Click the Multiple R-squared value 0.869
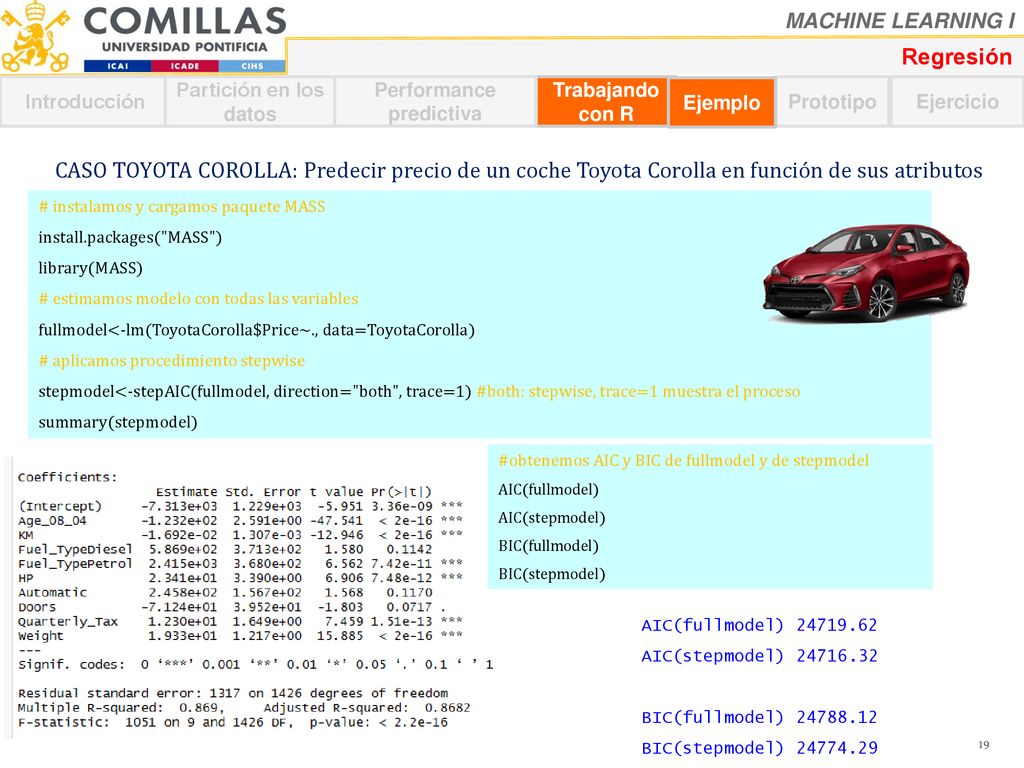Screen dimensions: 1024x768 tap(199, 707)
